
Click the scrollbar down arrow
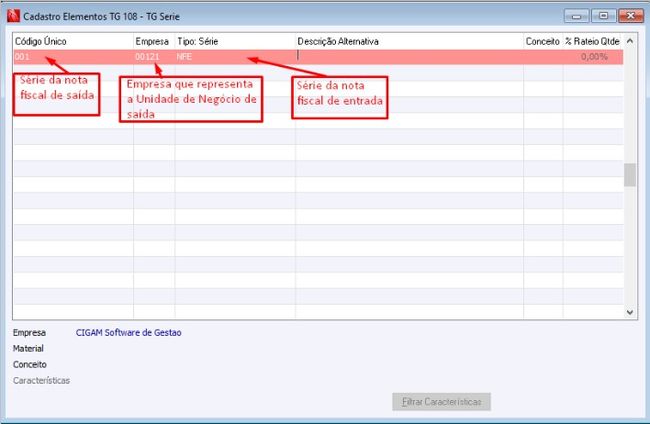coord(630,312)
